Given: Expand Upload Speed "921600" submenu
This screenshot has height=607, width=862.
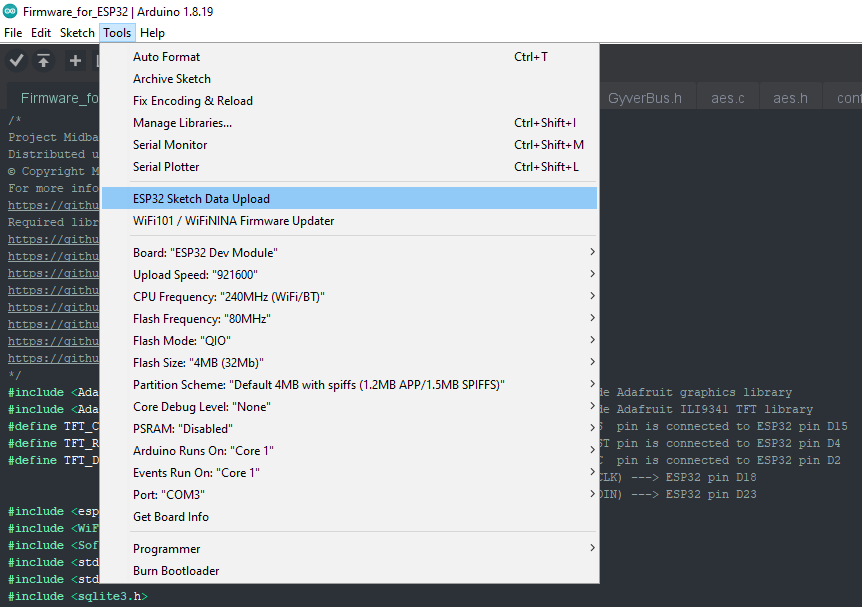Looking at the screenshot, I should pos(349,274).
